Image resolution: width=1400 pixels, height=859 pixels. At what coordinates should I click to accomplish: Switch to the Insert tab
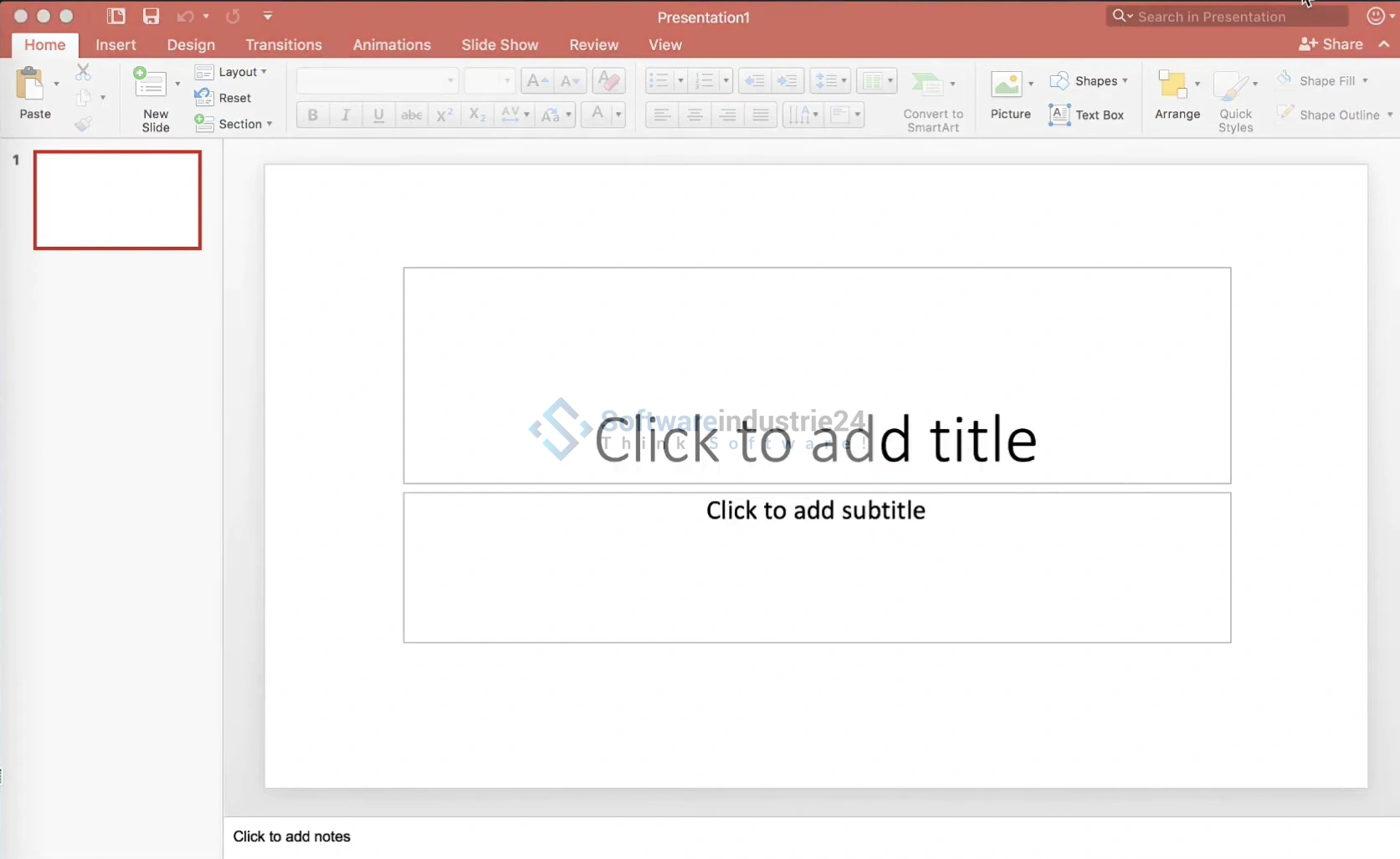(x=115, y=45)
